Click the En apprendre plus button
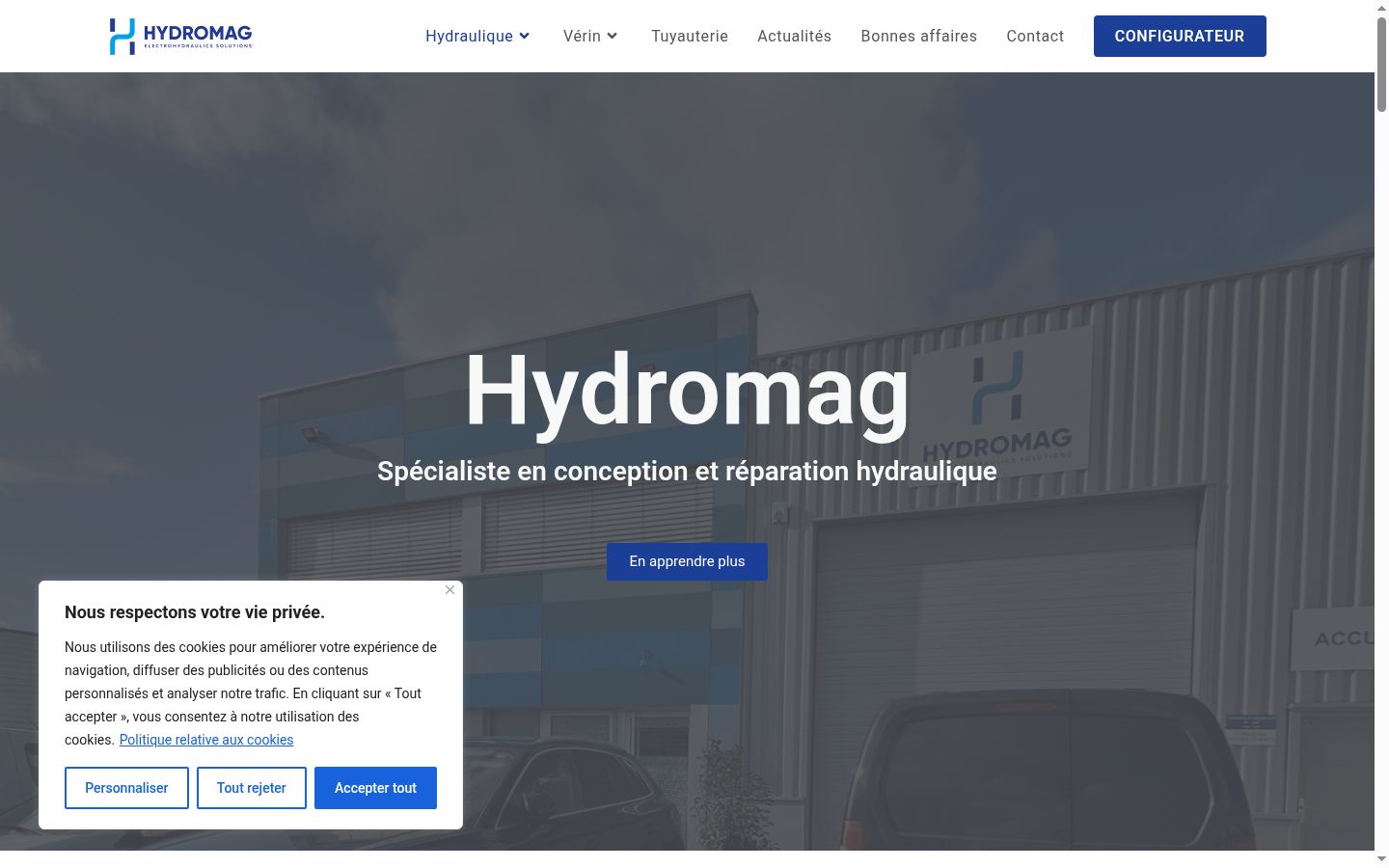The height and width of the screenshot is (868, 1389). pyautogui.click(x=687, y=561)
